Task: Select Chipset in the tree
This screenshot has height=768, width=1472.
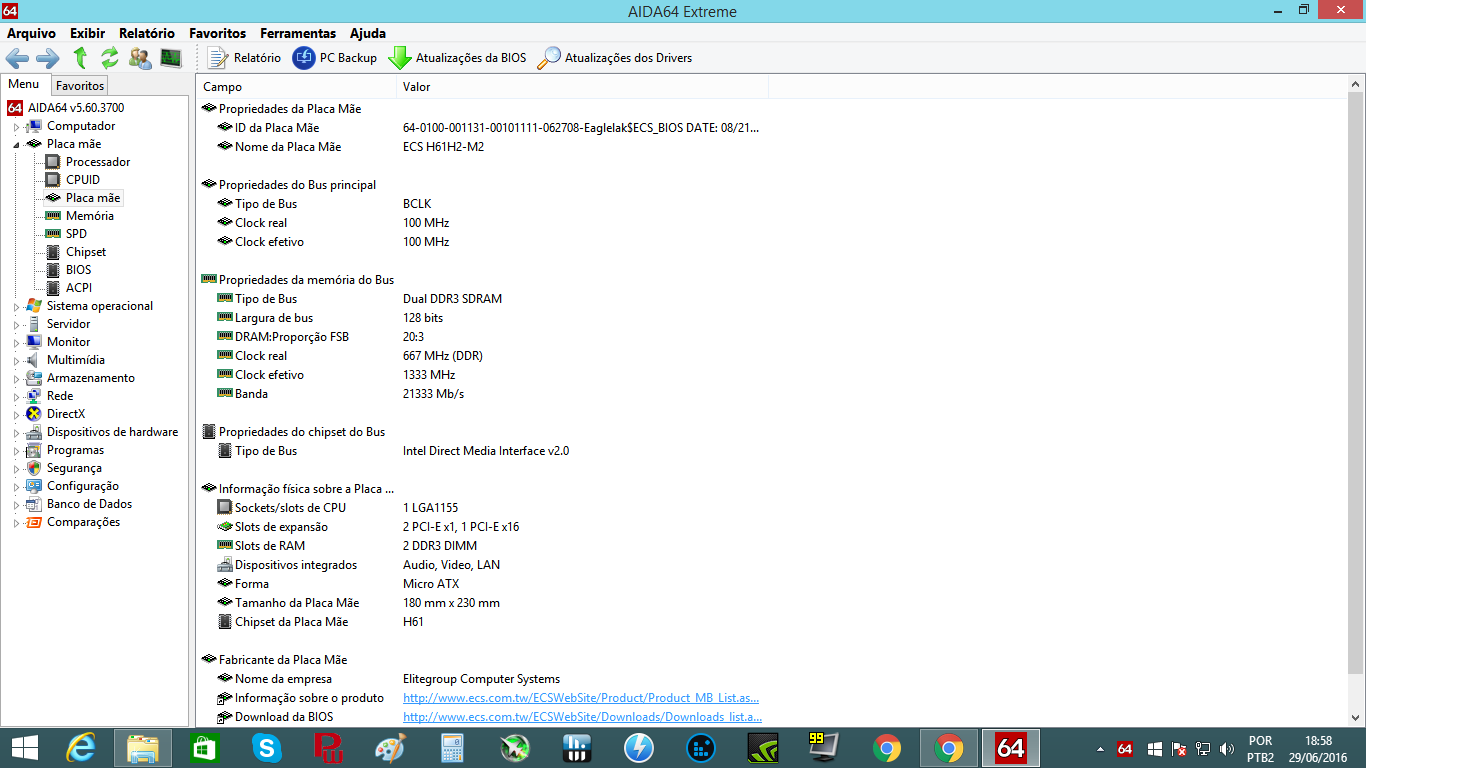Action: 86,252
